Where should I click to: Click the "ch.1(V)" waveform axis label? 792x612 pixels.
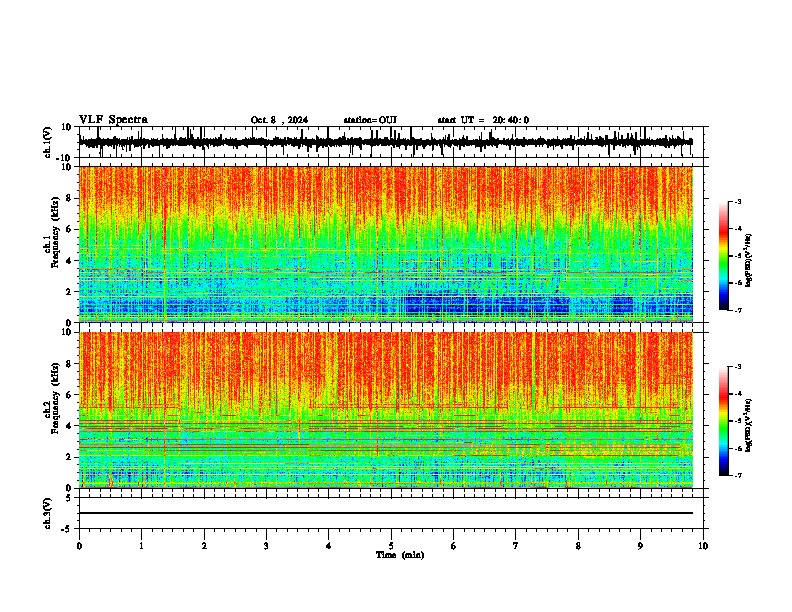[48, 142]
